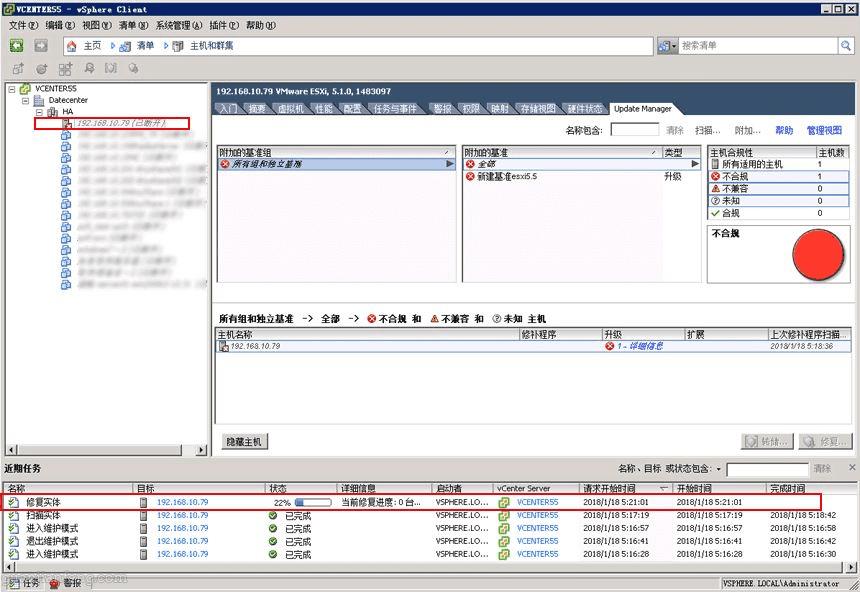Open the 帮助(H) menu
Screen dimensions: 860x592
pyautogui.click(x=261, y=25)
